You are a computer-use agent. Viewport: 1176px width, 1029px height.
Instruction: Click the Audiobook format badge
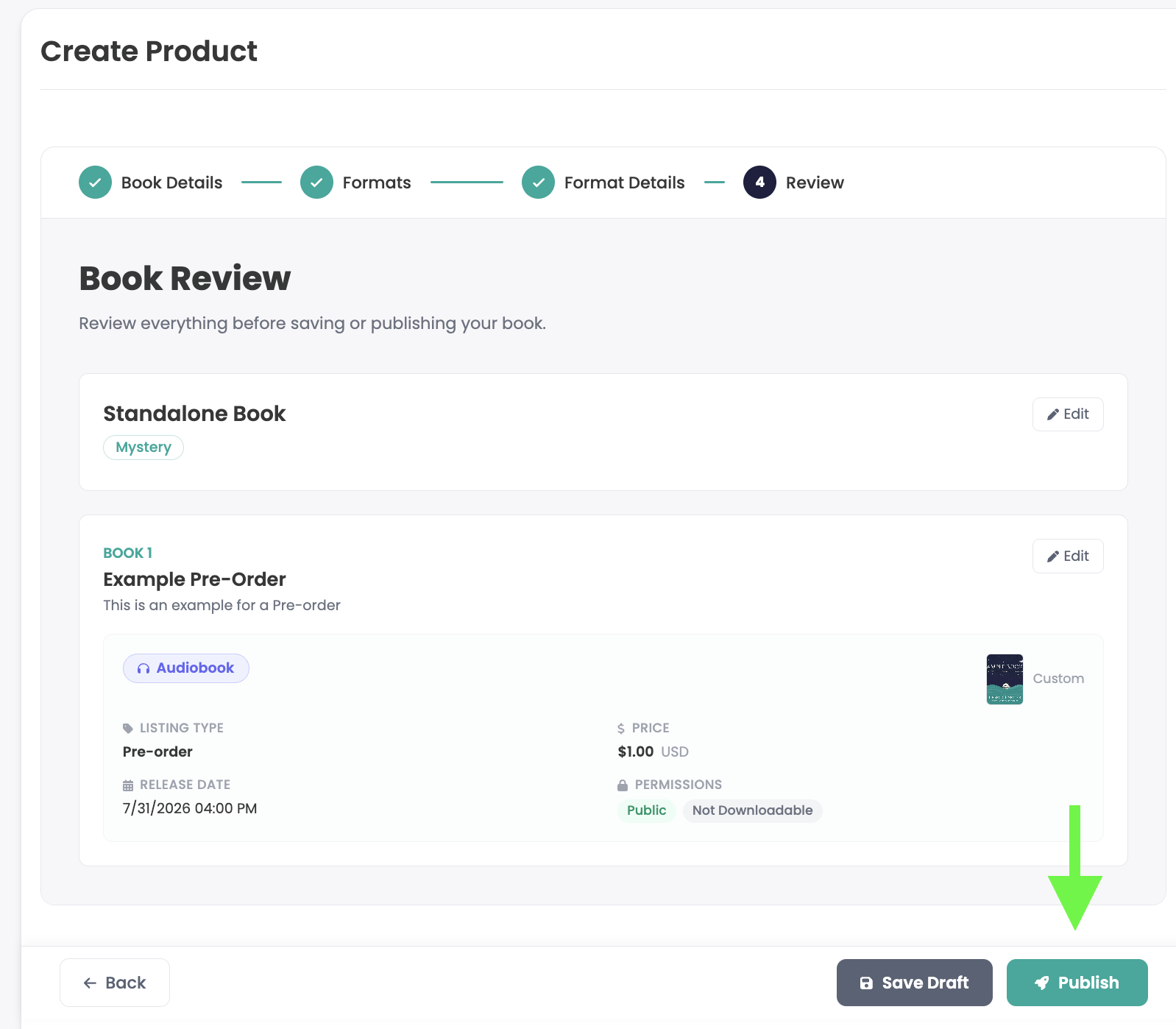(x=186, y=668)
